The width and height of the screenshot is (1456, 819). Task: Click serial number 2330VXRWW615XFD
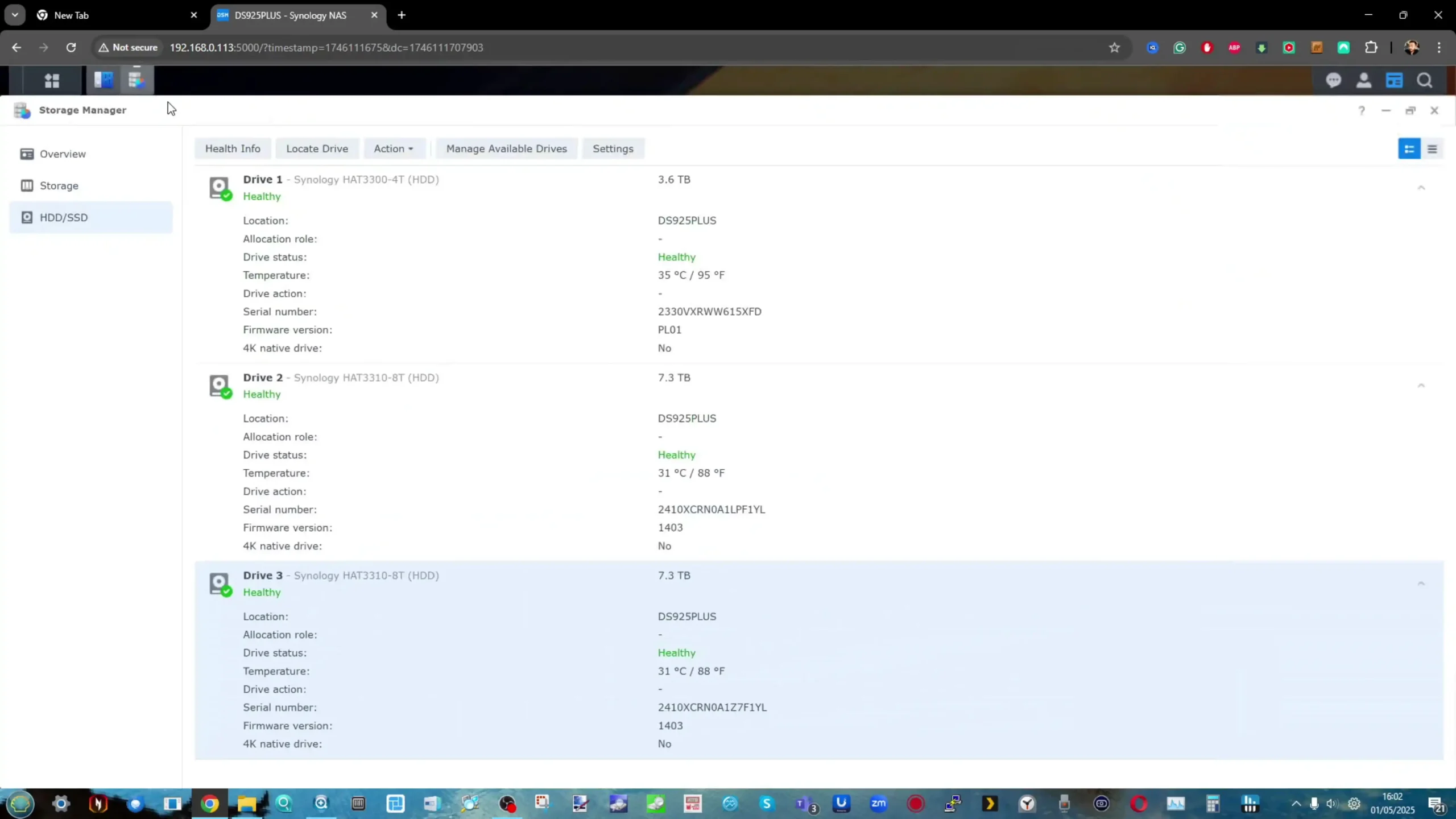(709, 312)
